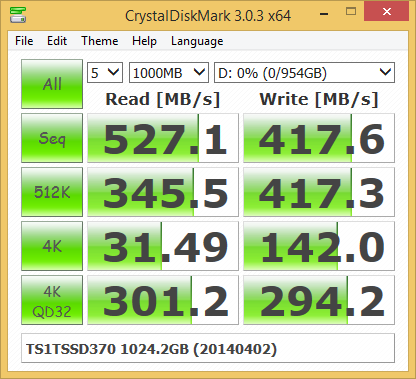Open the Edit menu
The height and width of the screenshot is (379, 416).
57,41
